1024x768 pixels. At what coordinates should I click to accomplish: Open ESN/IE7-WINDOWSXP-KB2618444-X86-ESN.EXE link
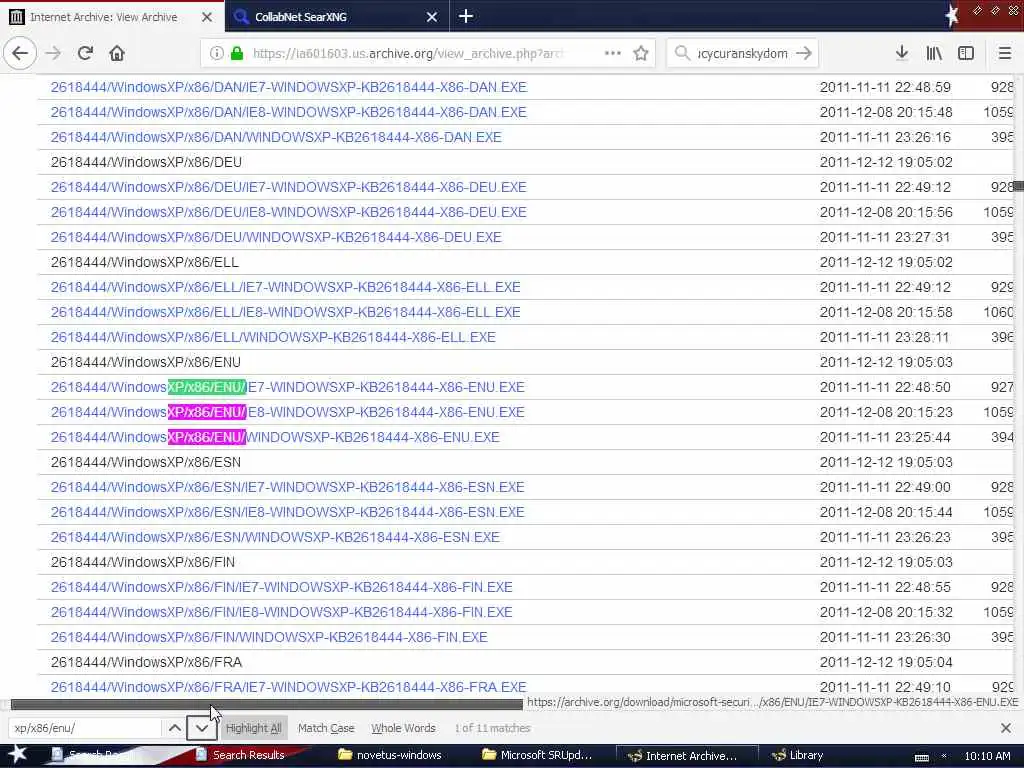click(287, 487)
